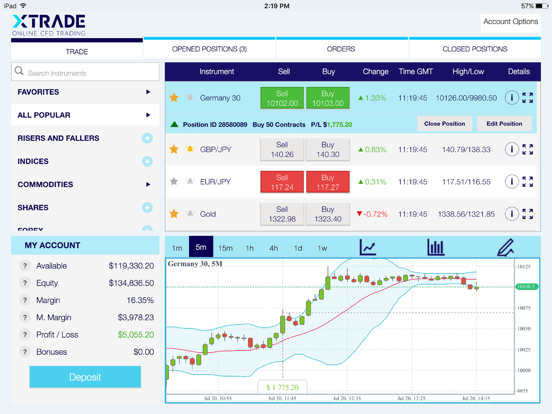Toggle favorite star for GBP/JPY

point(174,149)
